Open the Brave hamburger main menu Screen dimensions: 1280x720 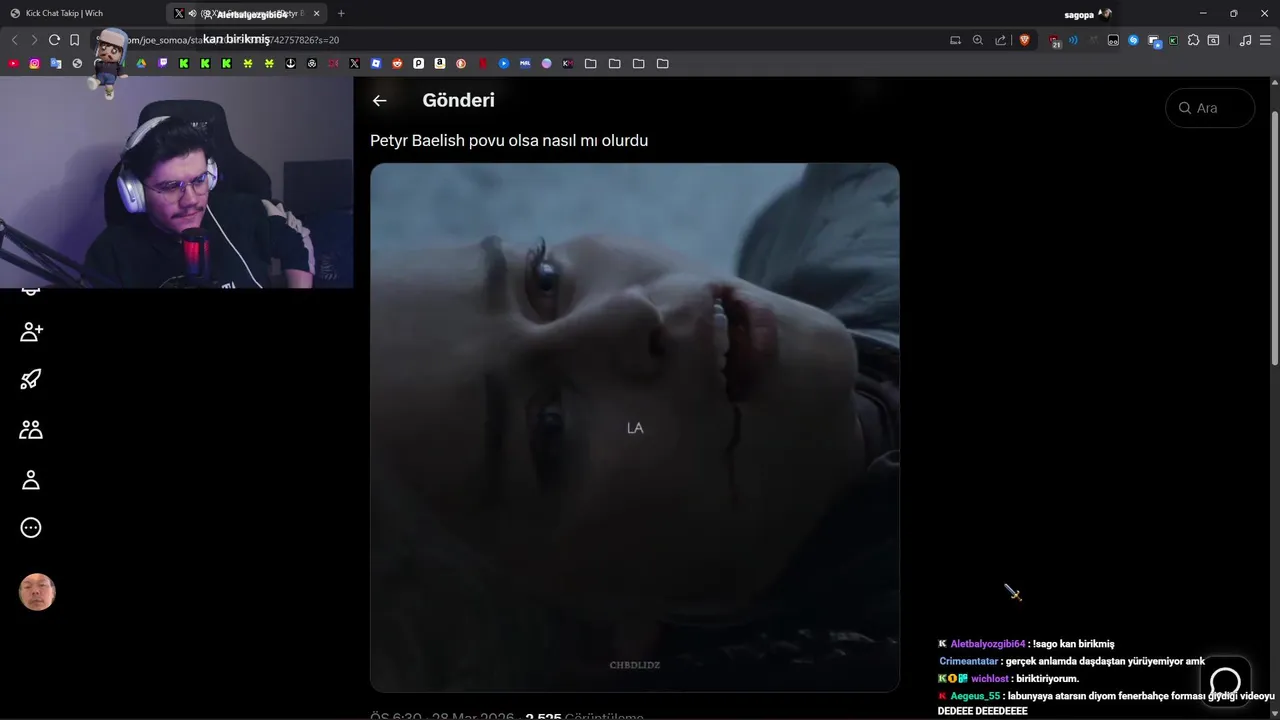[1266, 40]
